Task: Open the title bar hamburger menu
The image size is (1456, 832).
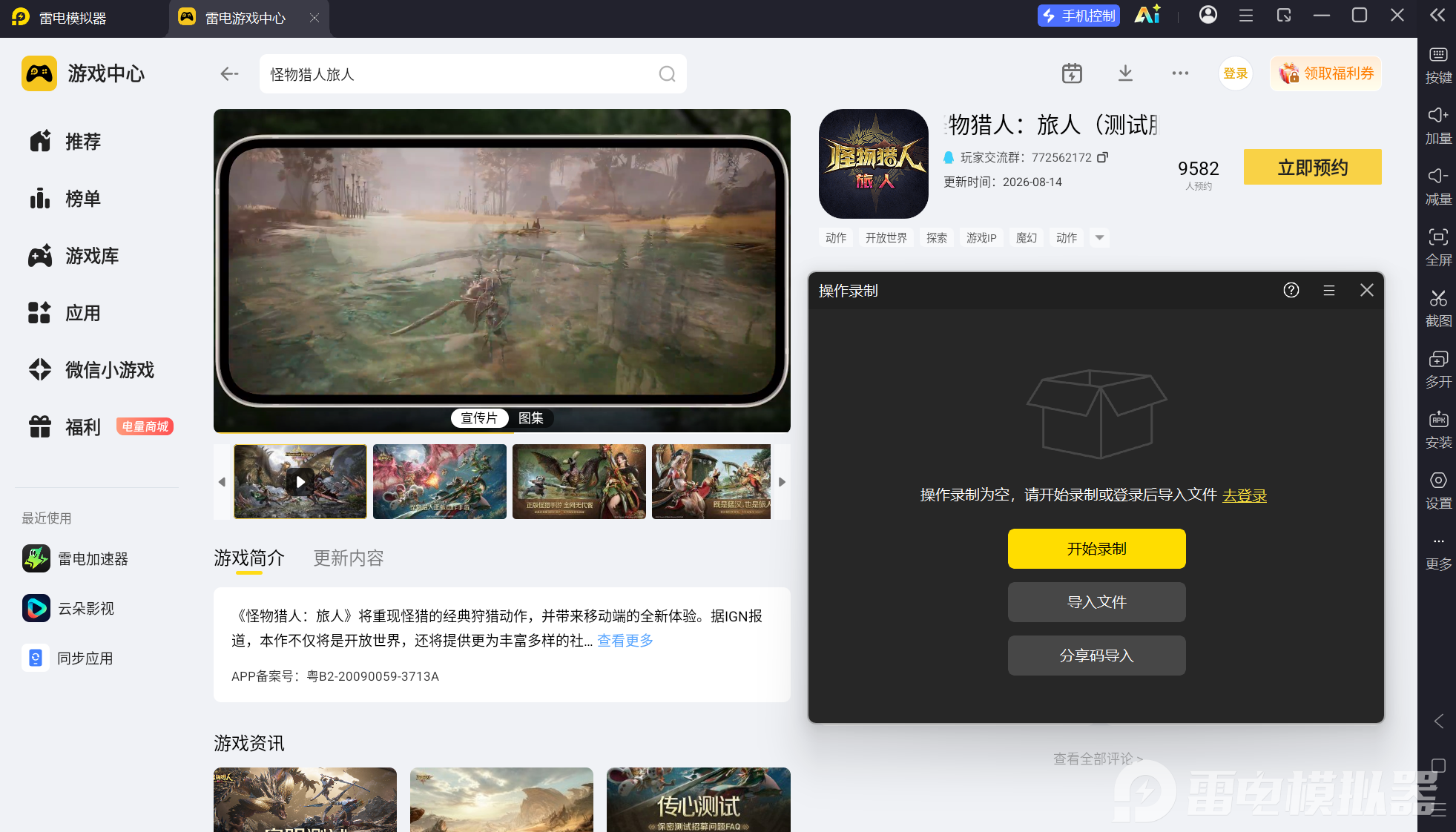Action: [x=1246, y=15]
